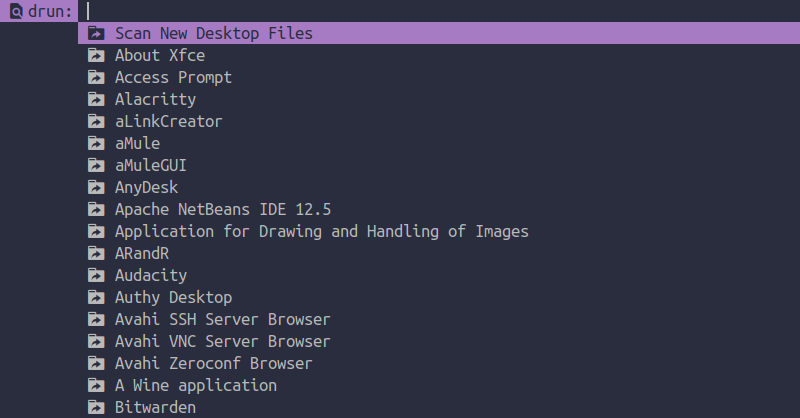Click the icon beside Authy Desktop
The height and width of the screenshot is (418, 800).
pyautogui.click(x=96, y=297)
